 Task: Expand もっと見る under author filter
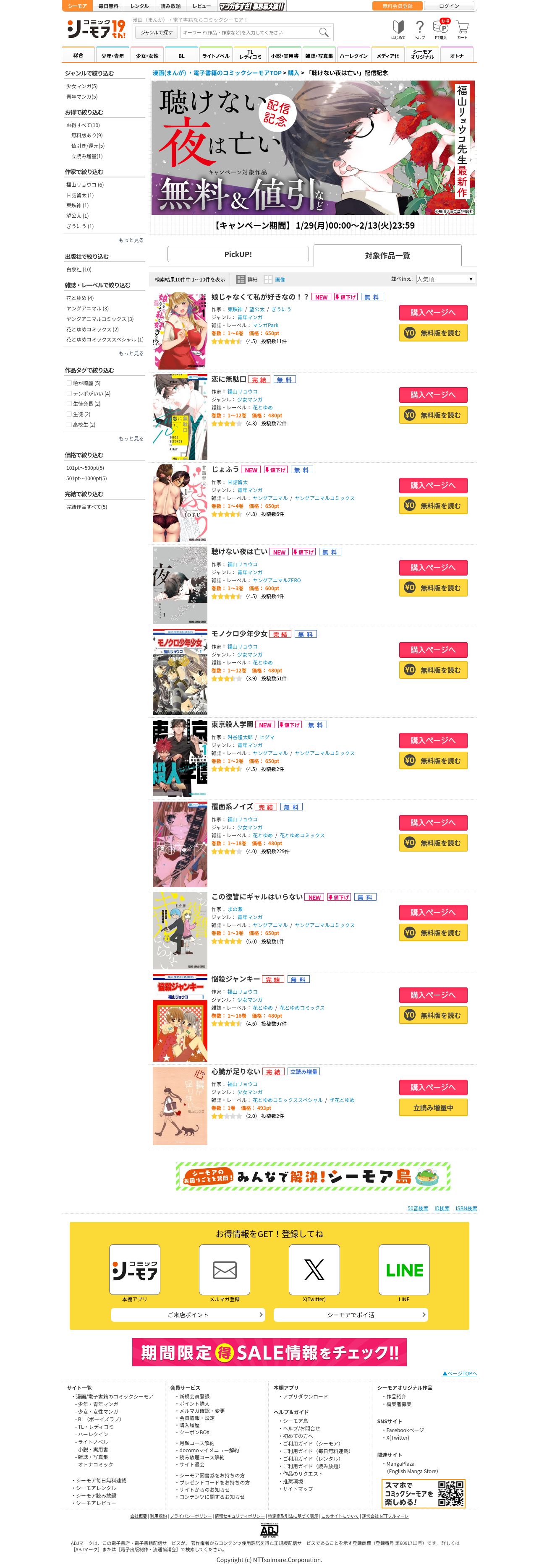click(x=131, y=240)
